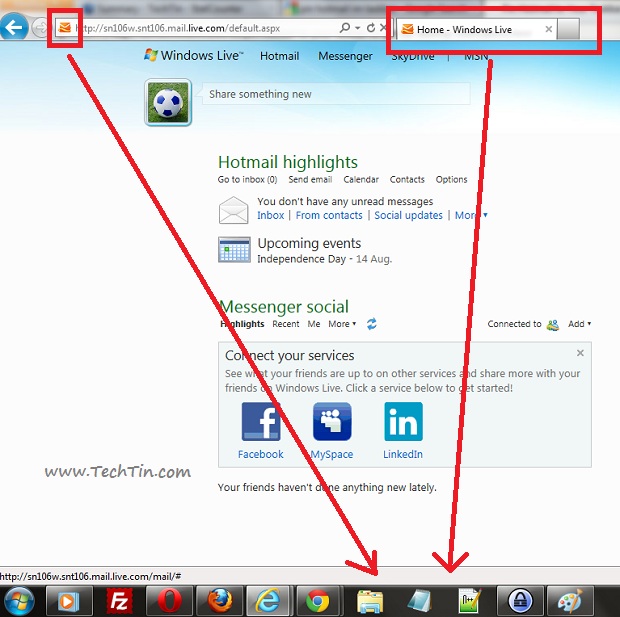Click the Internet Explorer taskbar icon
The image size is (620, 617).
coord(269,602)
